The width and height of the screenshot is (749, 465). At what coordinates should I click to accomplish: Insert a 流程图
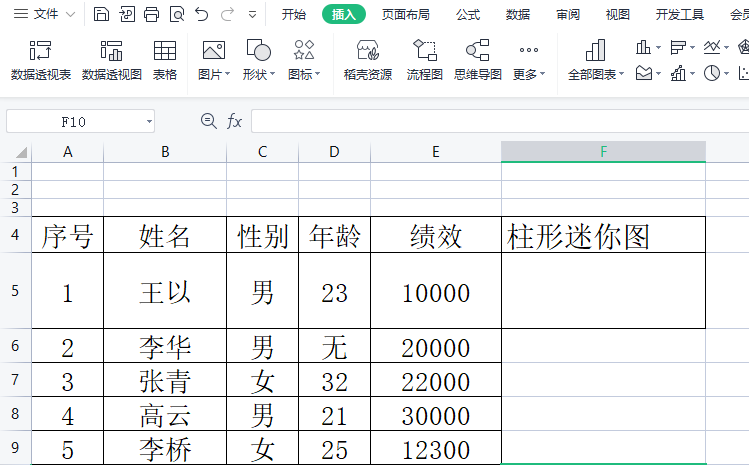425,60
